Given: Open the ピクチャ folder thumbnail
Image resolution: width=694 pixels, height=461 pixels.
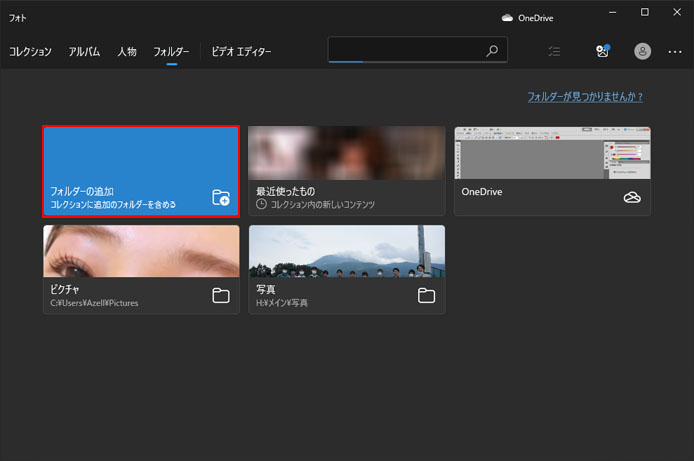Looking at the screenshot, I should click(141, 251).
